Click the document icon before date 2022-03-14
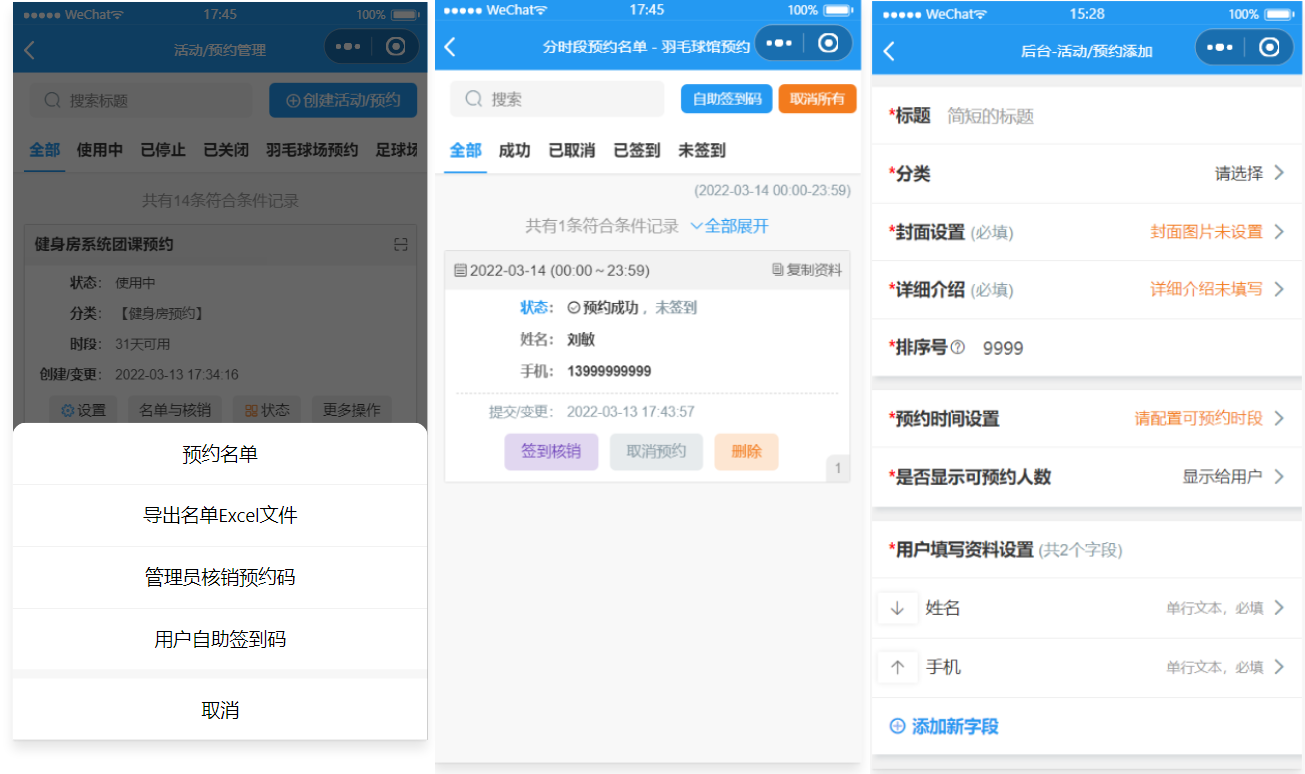1305x774 pixels. click(x=458, y=272)
